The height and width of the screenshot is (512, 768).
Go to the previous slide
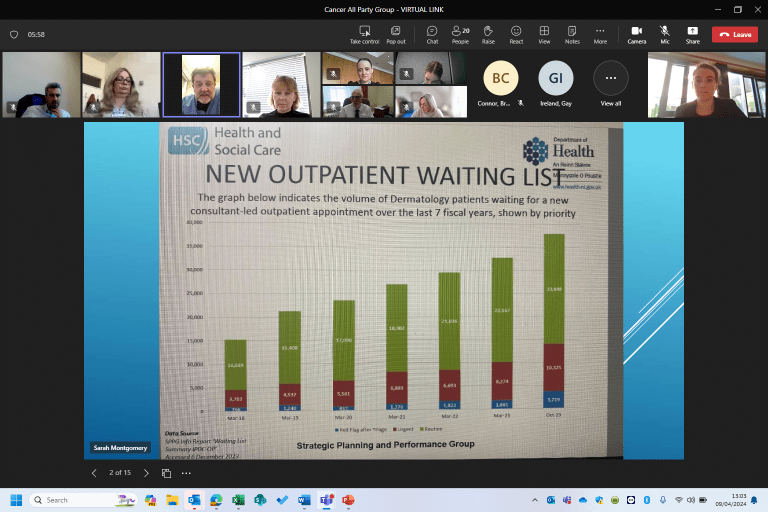(x=94, y=473)
